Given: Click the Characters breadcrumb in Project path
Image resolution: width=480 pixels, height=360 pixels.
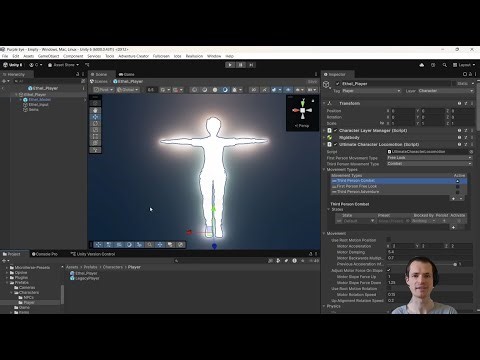Looking at the screenshot, I should point(113,267).
